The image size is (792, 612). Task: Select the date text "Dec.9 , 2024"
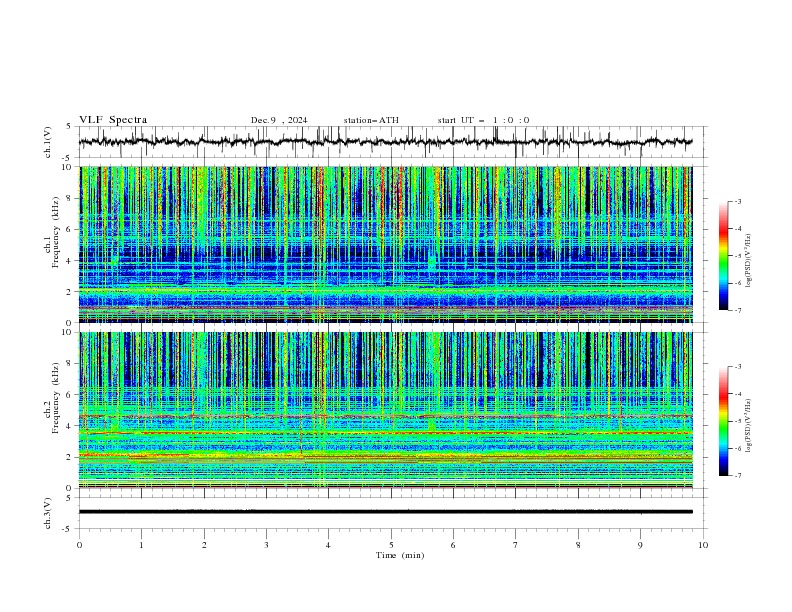tap(279, 120)
